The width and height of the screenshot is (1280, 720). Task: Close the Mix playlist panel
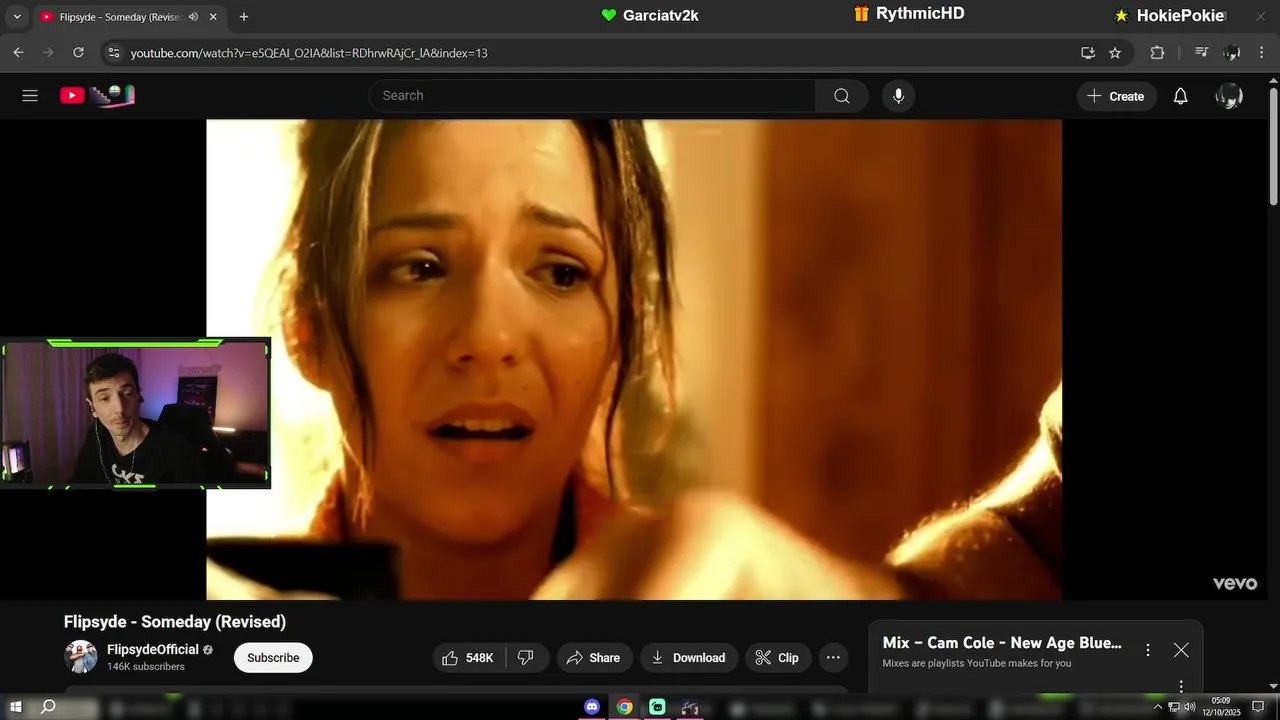pos(1181,650)
